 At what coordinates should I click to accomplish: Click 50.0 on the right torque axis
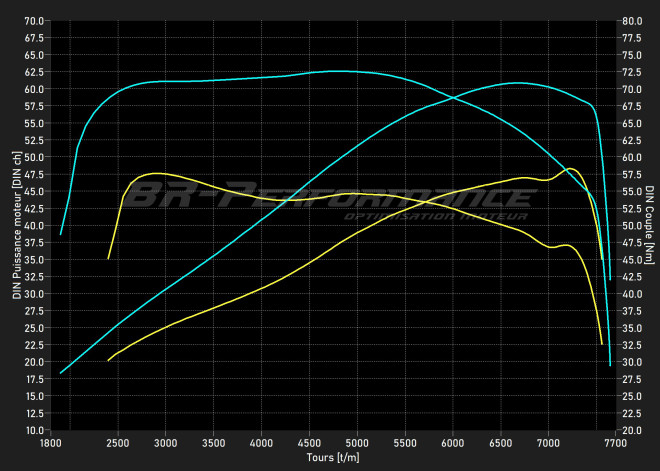click(x=631, y=225)
